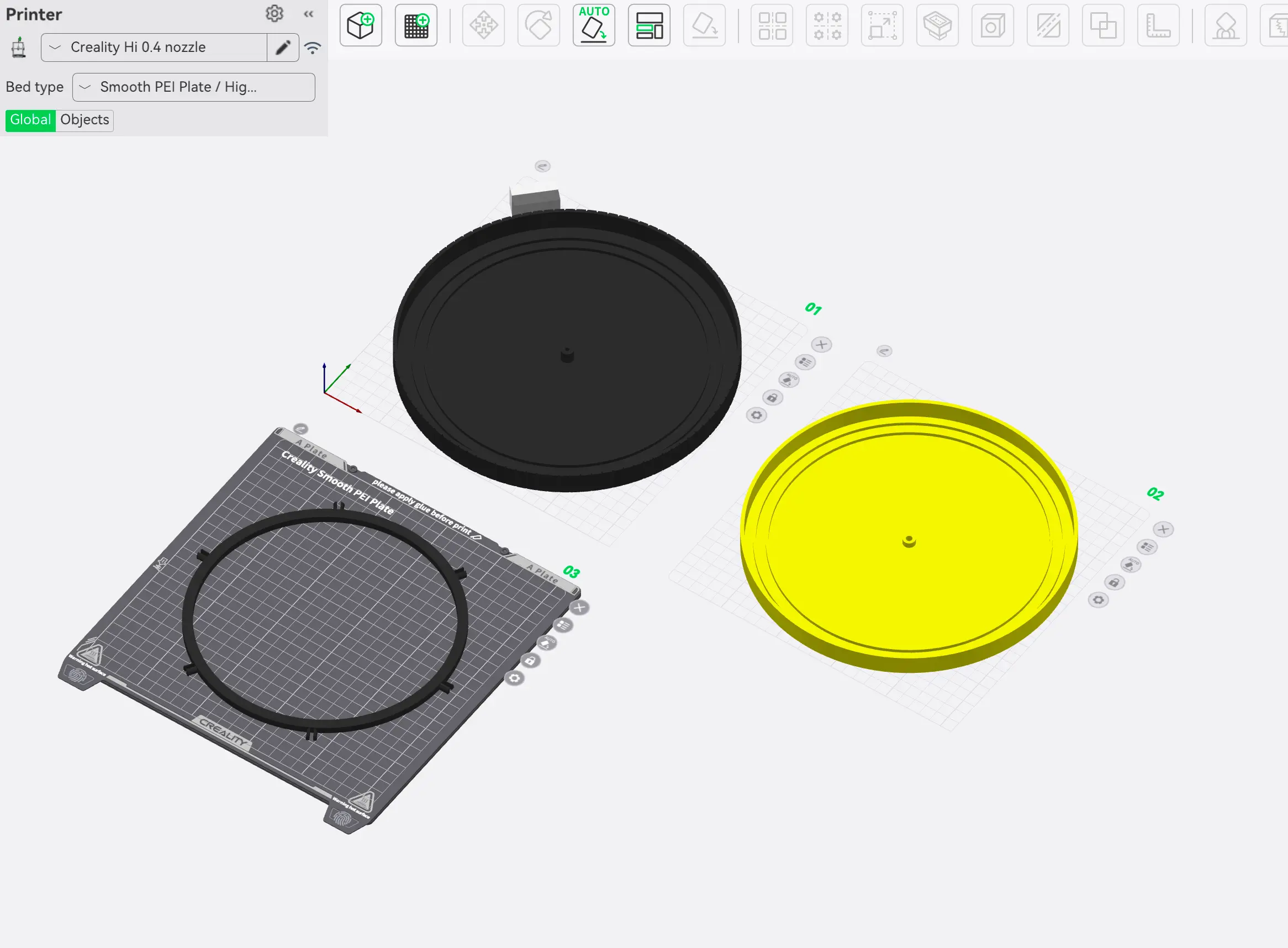The image size is (1288, 948).
Task: Select the Lay on Face tool
Action: point(705,25)
